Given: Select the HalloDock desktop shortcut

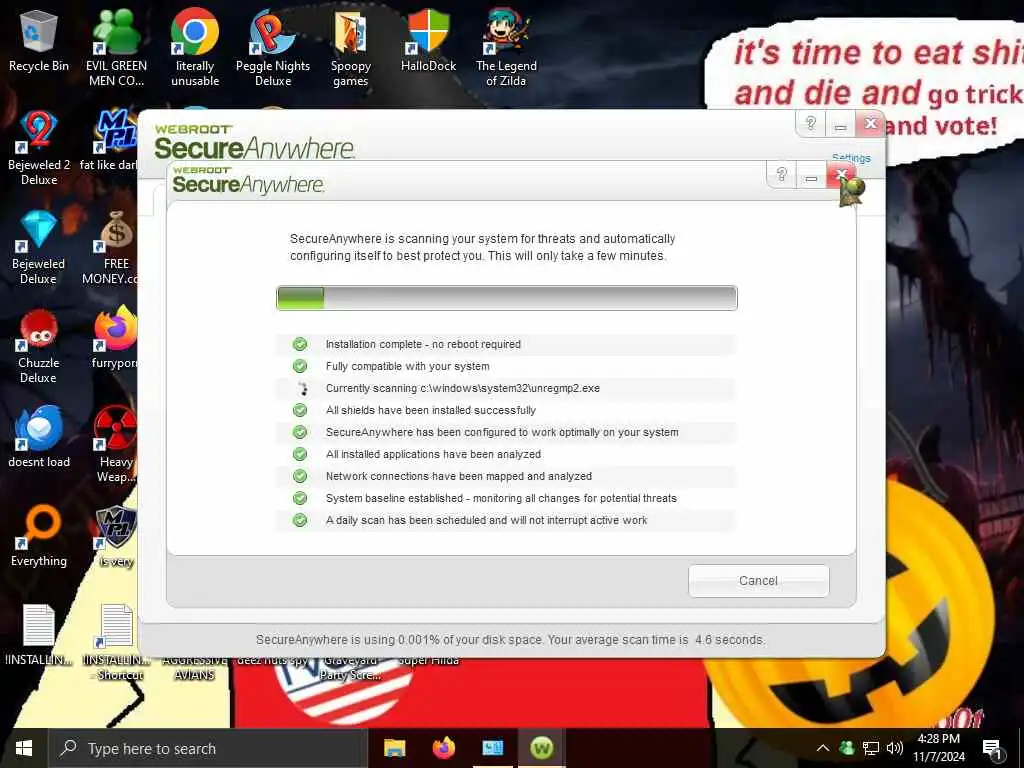Looking at the screenshot, I should tap(428, 42).
